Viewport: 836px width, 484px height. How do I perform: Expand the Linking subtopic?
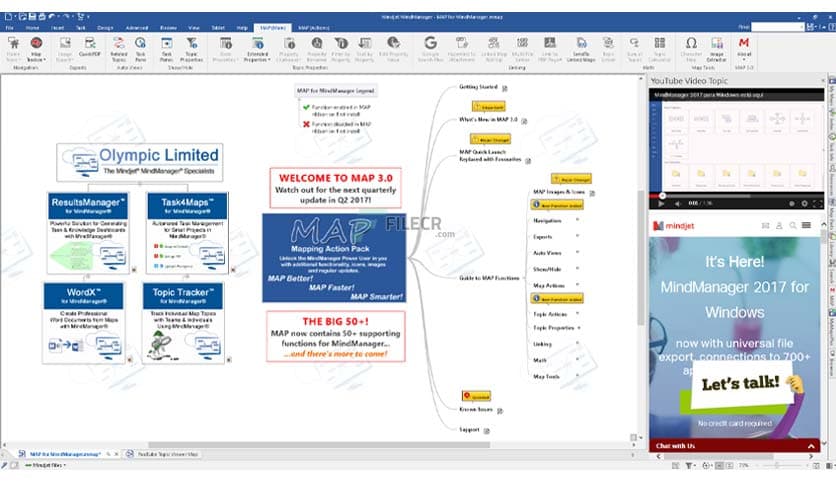click(x=577, y=344)
